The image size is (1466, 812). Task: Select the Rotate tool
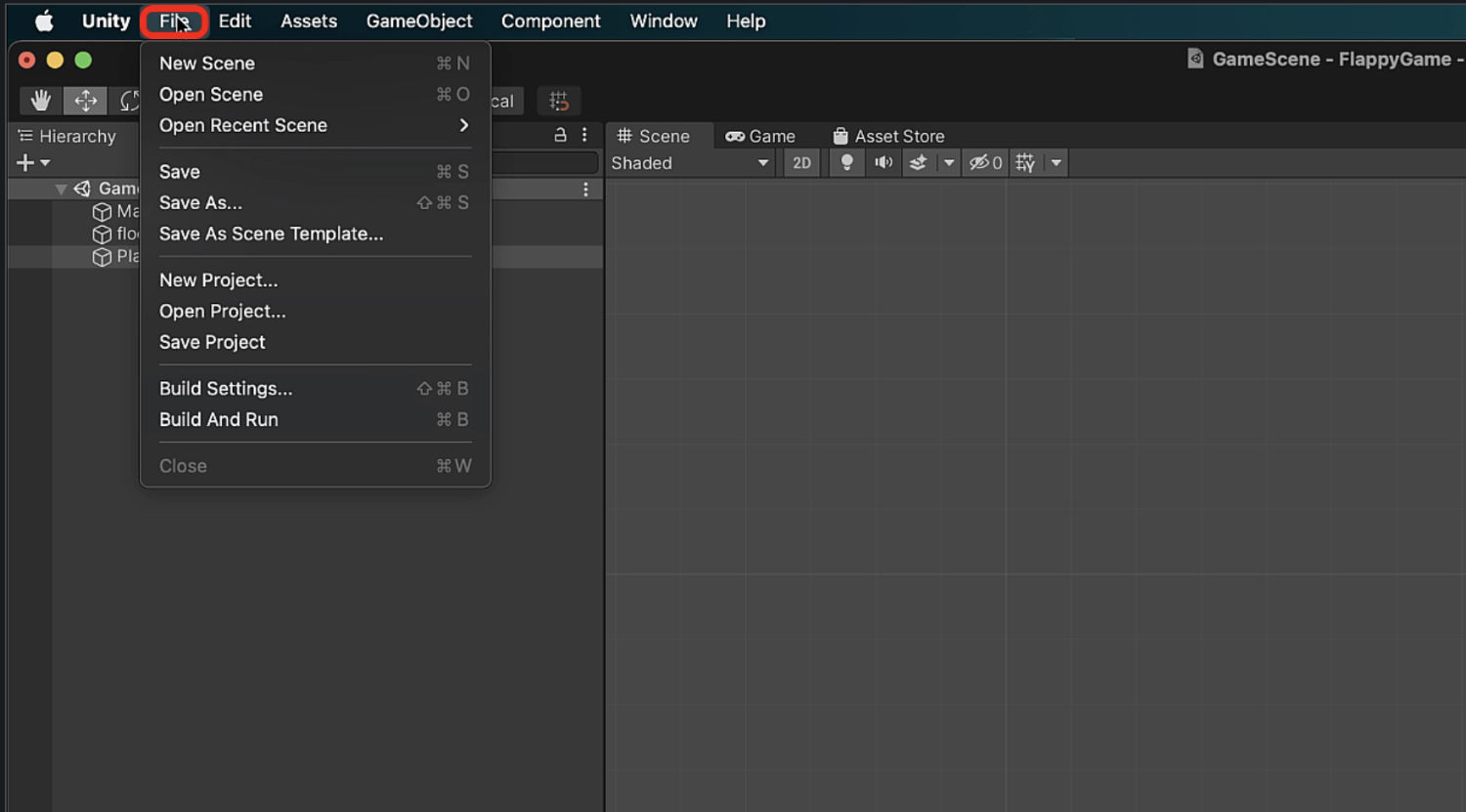coord(128,101)
